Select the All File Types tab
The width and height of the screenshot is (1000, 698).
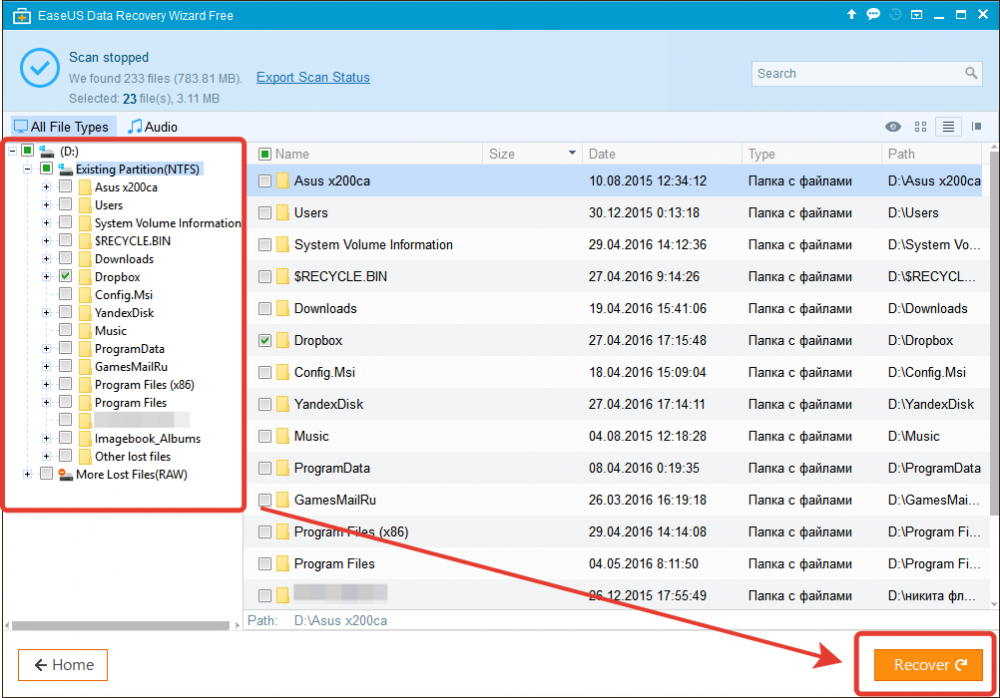(x=60, y=127)
